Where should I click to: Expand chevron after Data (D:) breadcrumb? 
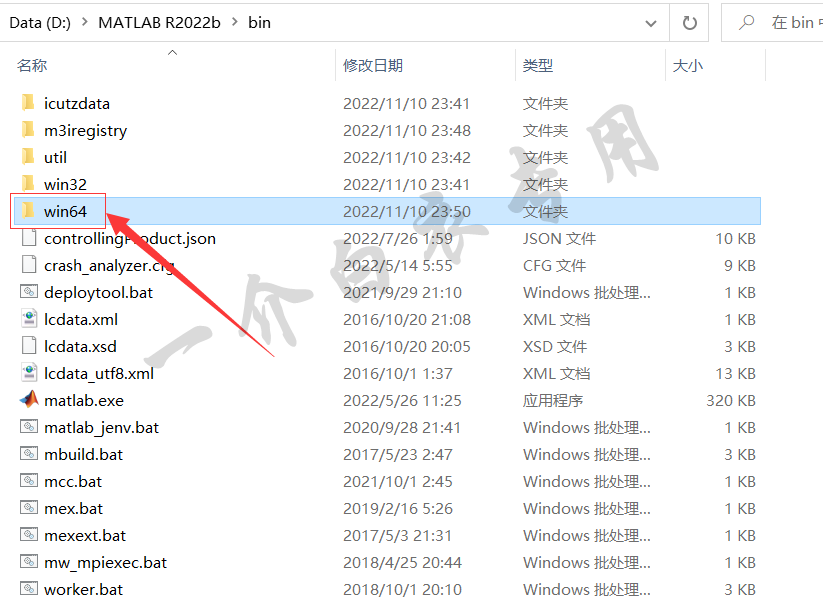point(85,23)
